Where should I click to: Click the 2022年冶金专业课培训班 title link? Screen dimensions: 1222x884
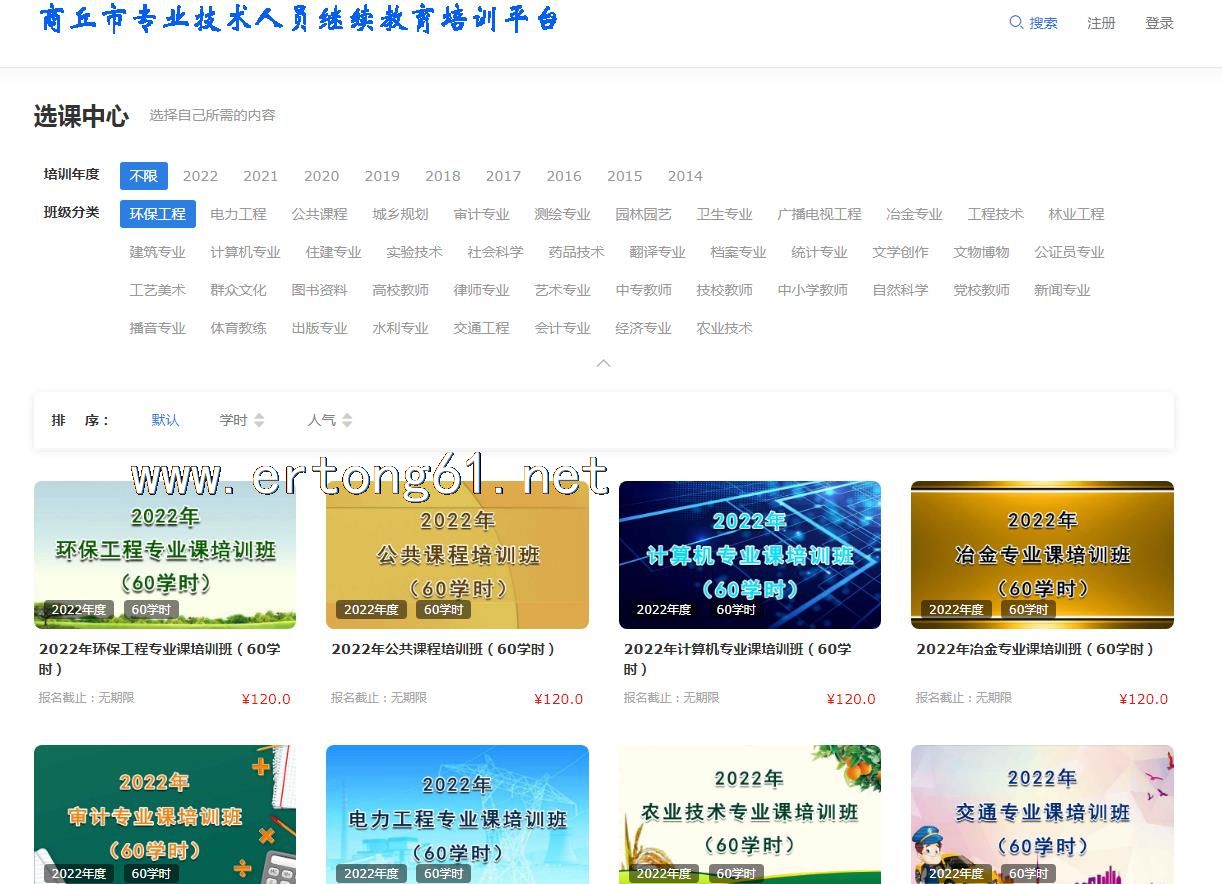point(1035,649)
